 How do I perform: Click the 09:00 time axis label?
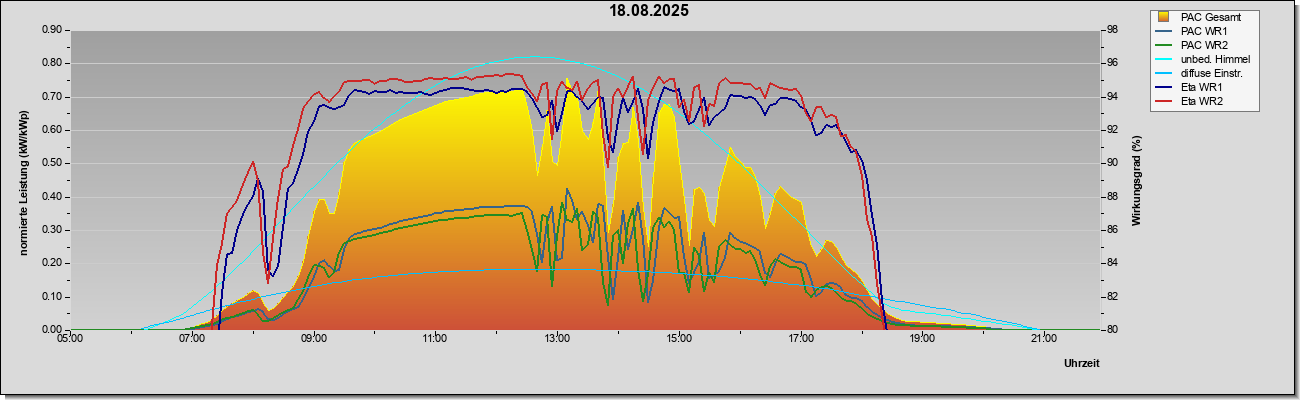click(x=313, y=339)
